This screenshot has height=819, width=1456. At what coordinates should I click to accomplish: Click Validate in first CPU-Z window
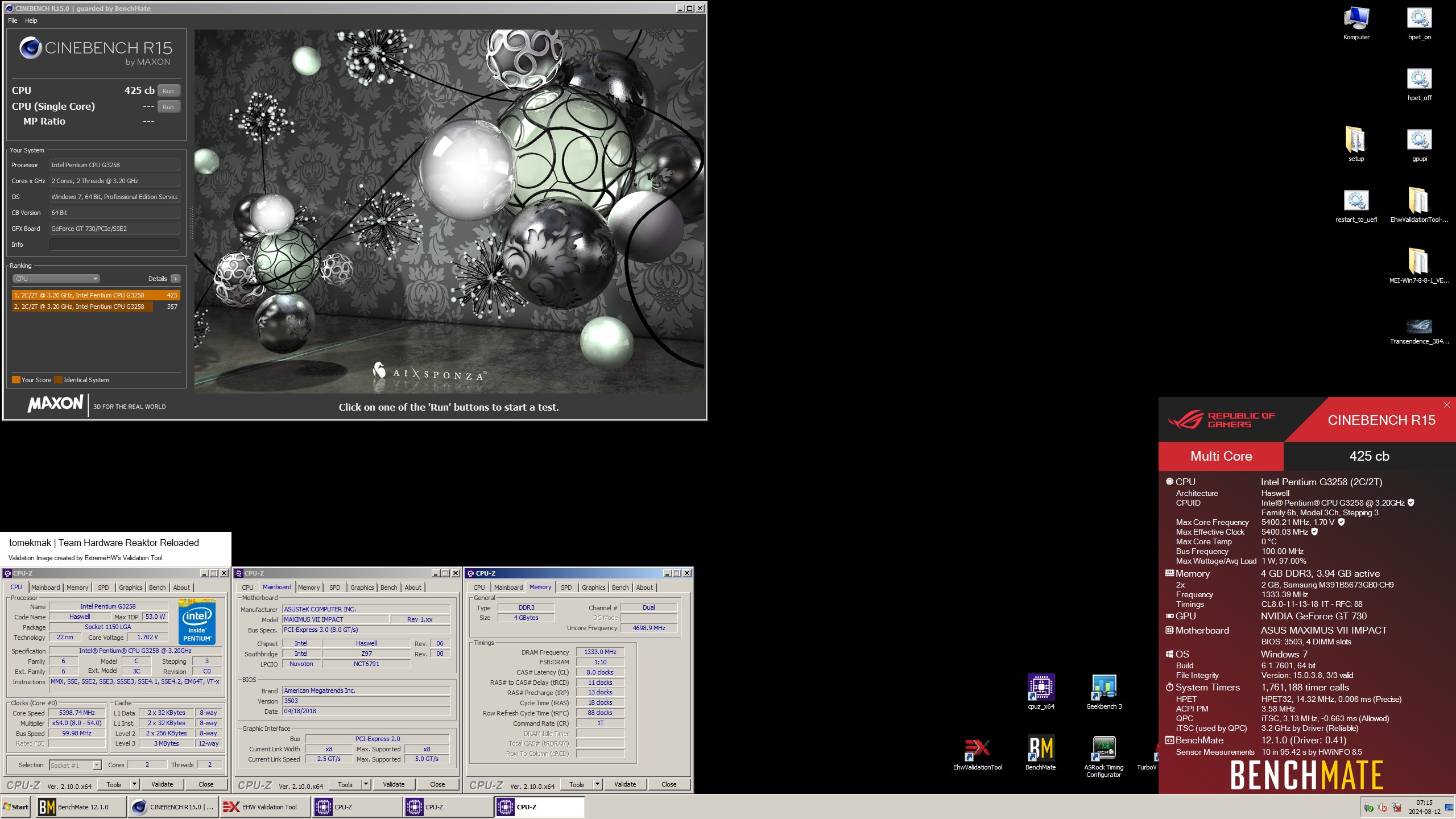[162, 784]
